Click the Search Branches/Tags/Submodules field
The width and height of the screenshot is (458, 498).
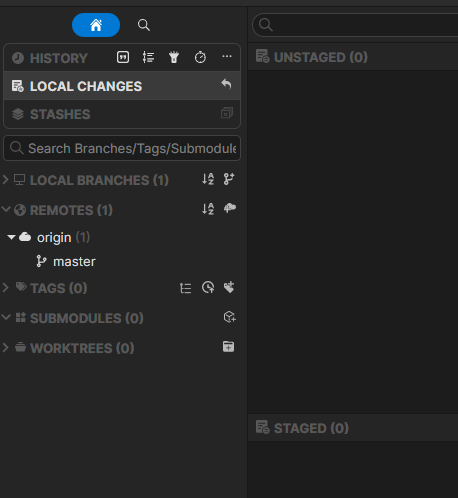(x=122, y=148)
